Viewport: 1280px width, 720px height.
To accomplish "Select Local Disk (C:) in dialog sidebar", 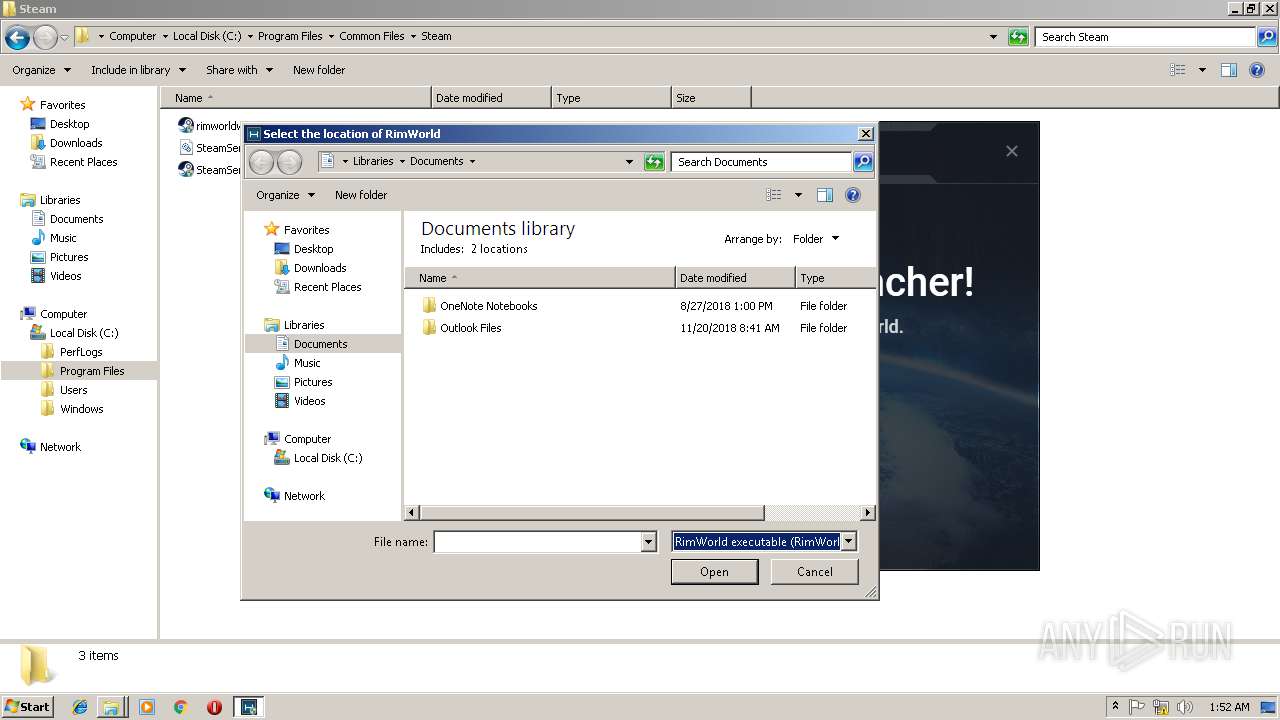I will coord(327,458).
